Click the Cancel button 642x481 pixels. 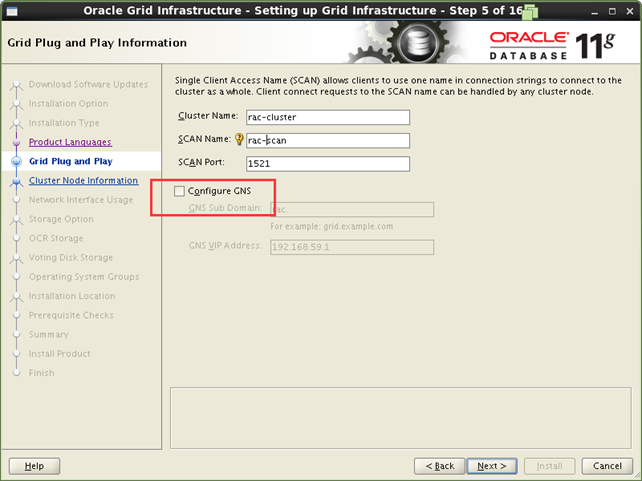[x=607, y=466]
